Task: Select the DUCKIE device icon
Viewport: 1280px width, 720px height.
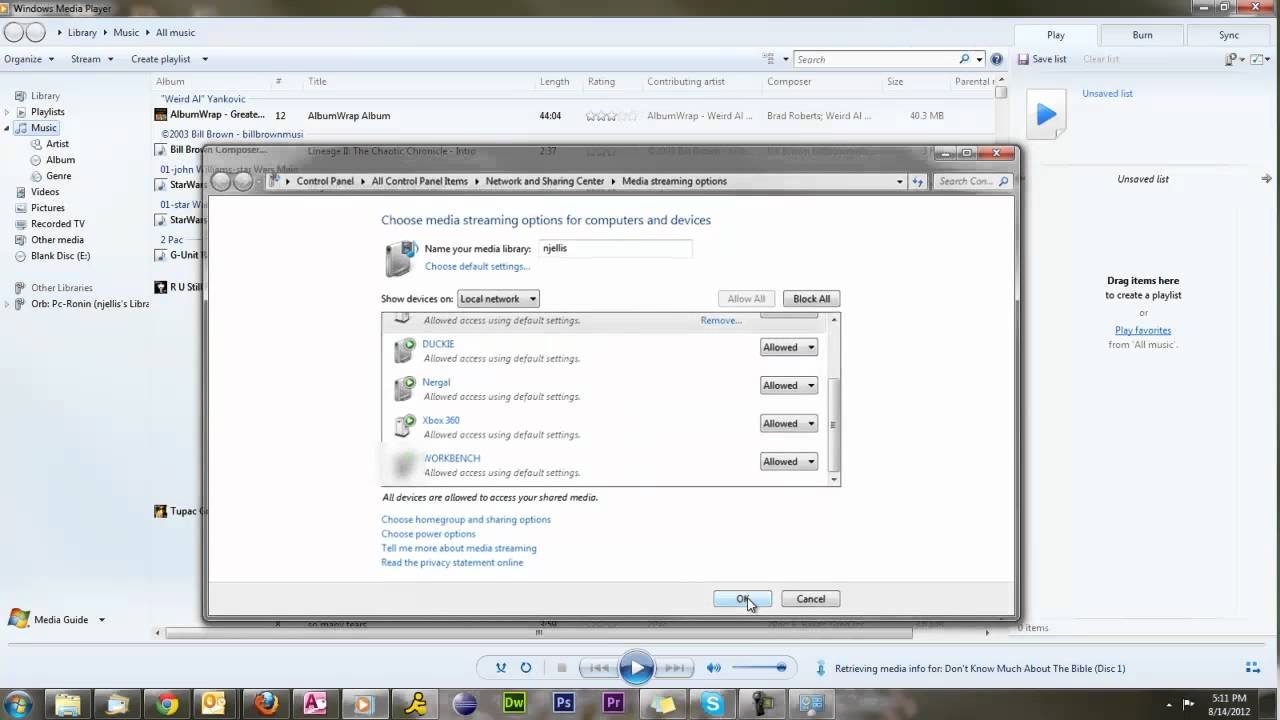Action: pyautogui.click(x=404, y=350)
